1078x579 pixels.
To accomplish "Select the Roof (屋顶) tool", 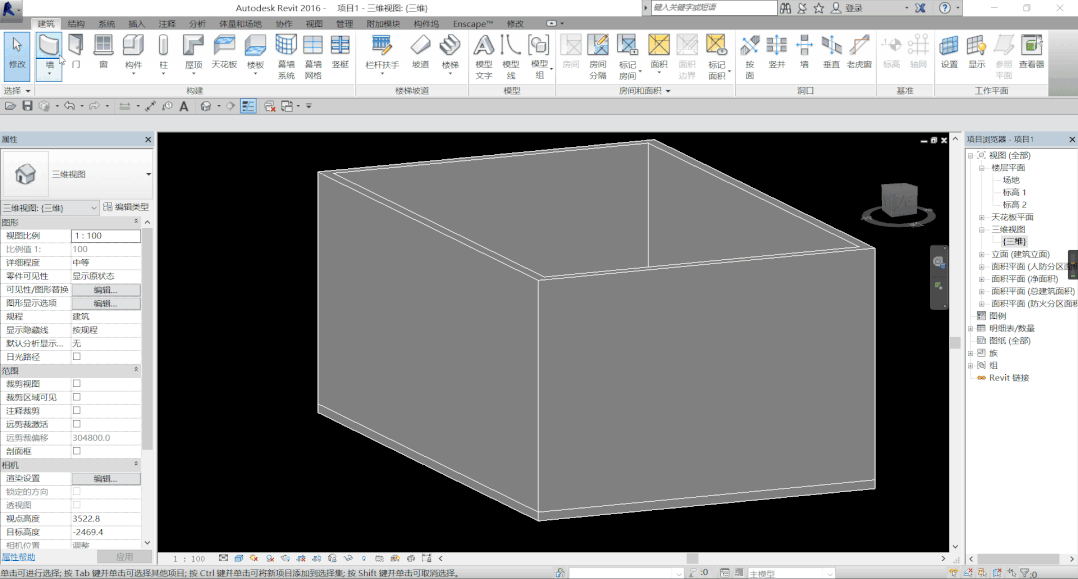I will [193, 52].
